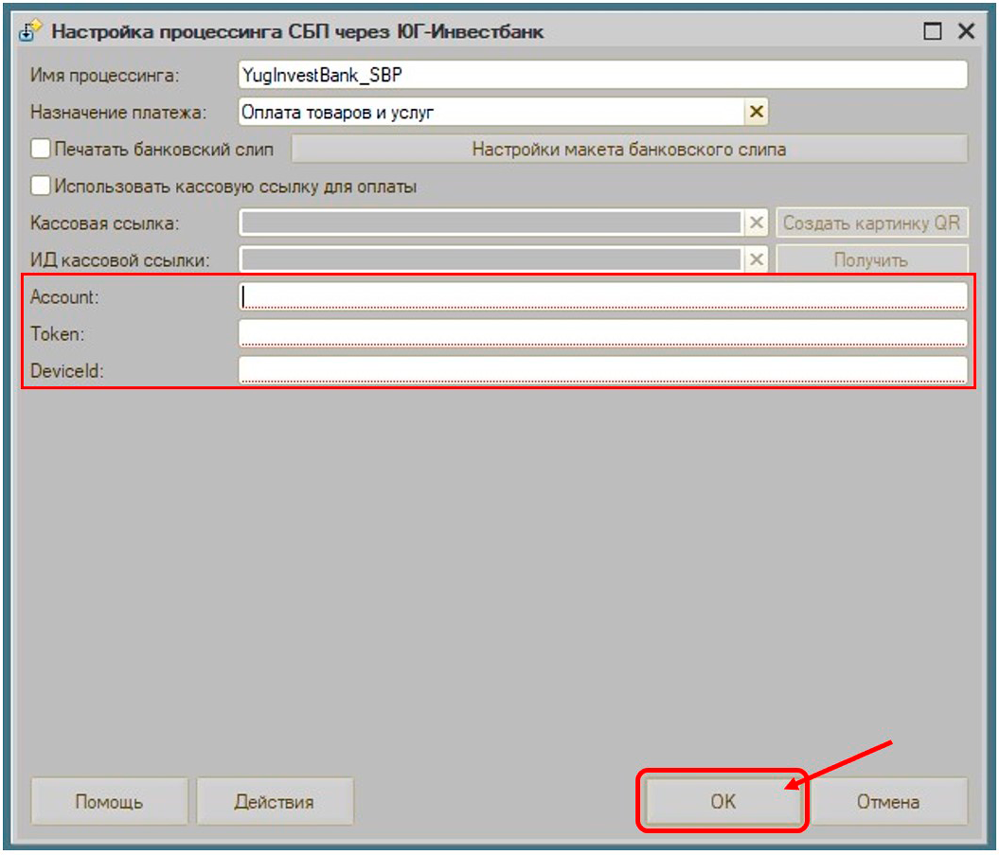Click the Получить button
The height and width of the screenshot is (855, 1000).
(872, 260)
